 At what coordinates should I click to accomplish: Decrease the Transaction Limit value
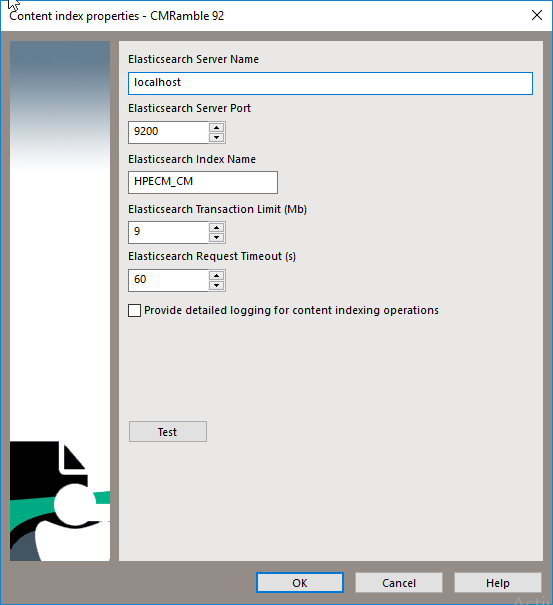click(216, 237)
